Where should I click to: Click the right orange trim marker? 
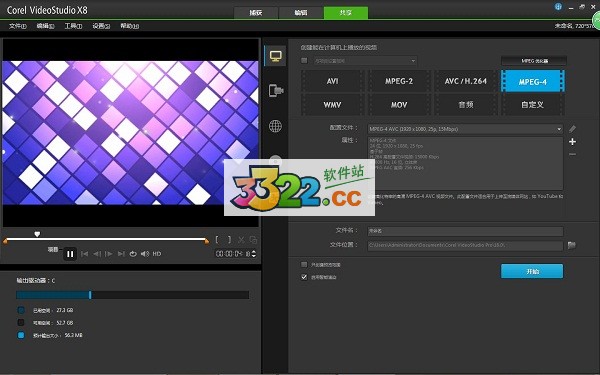[x=207, y=241]
